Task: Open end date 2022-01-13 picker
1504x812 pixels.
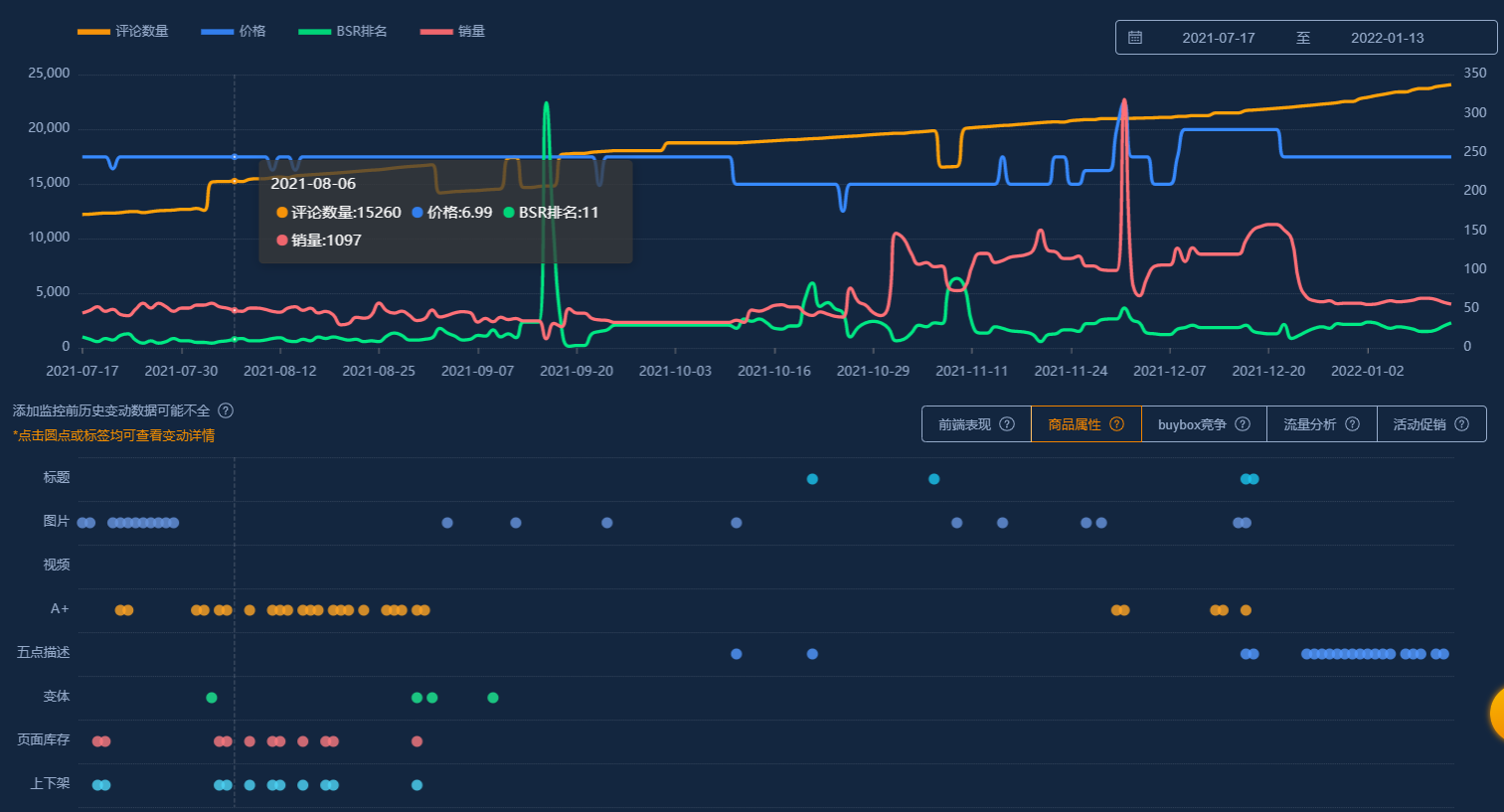Action: click(1387, 38)
